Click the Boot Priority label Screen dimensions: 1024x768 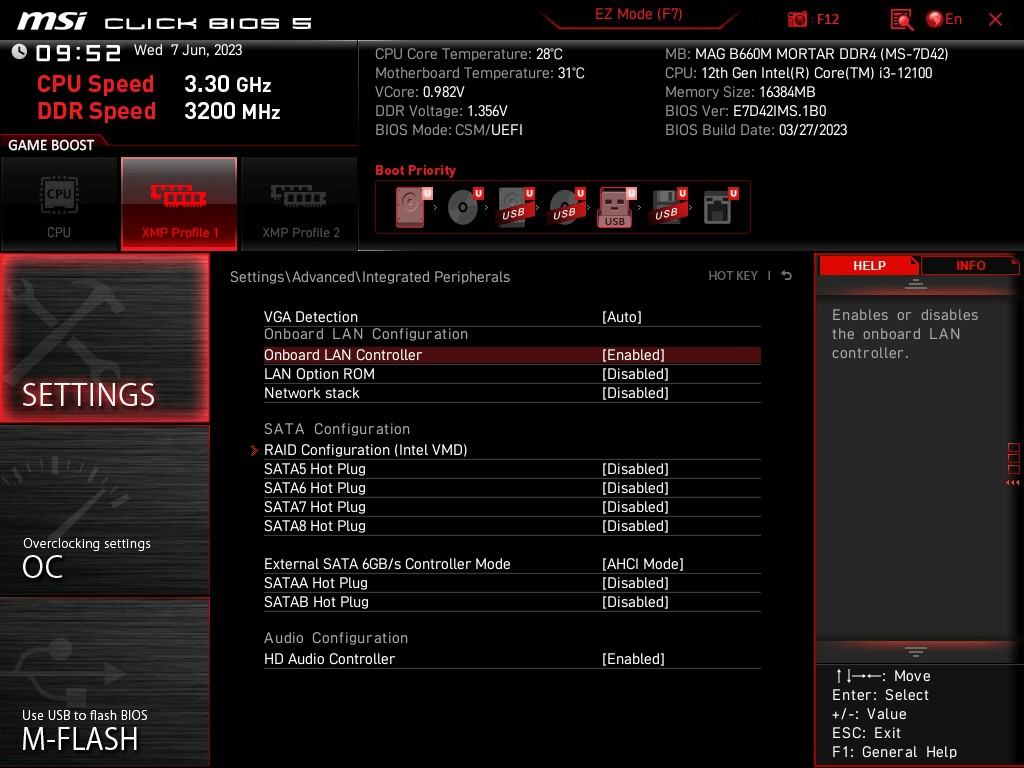pyautogui.click(x=415, y=170)
